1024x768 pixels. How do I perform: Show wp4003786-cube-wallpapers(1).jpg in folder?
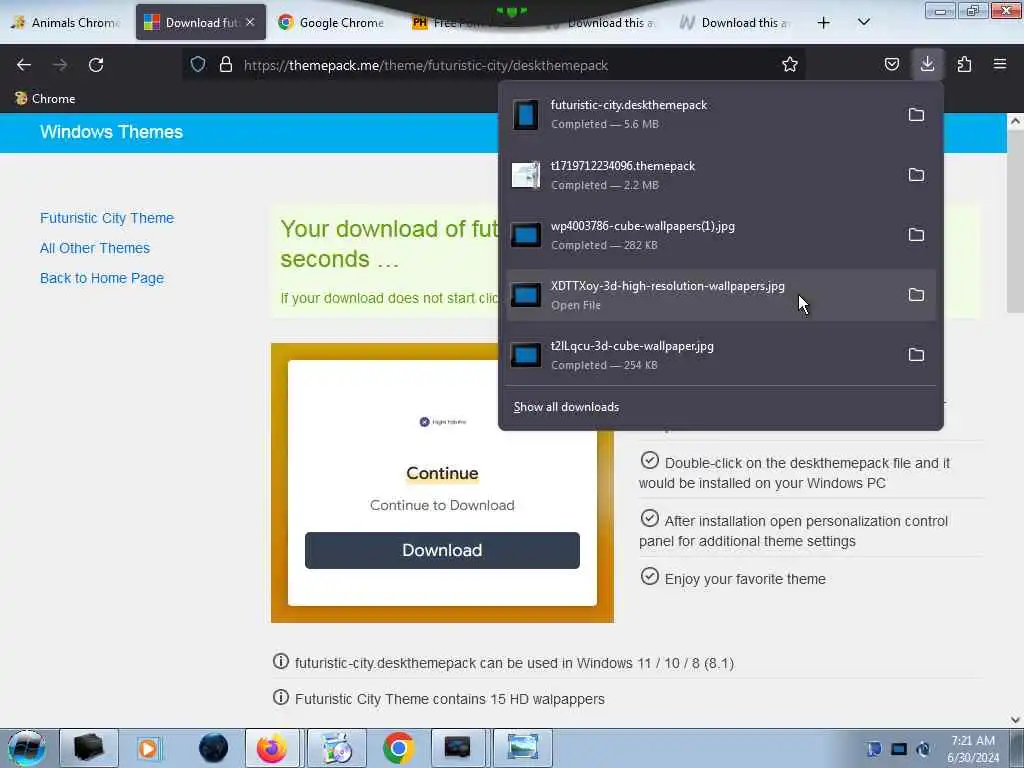pos(916,235)
